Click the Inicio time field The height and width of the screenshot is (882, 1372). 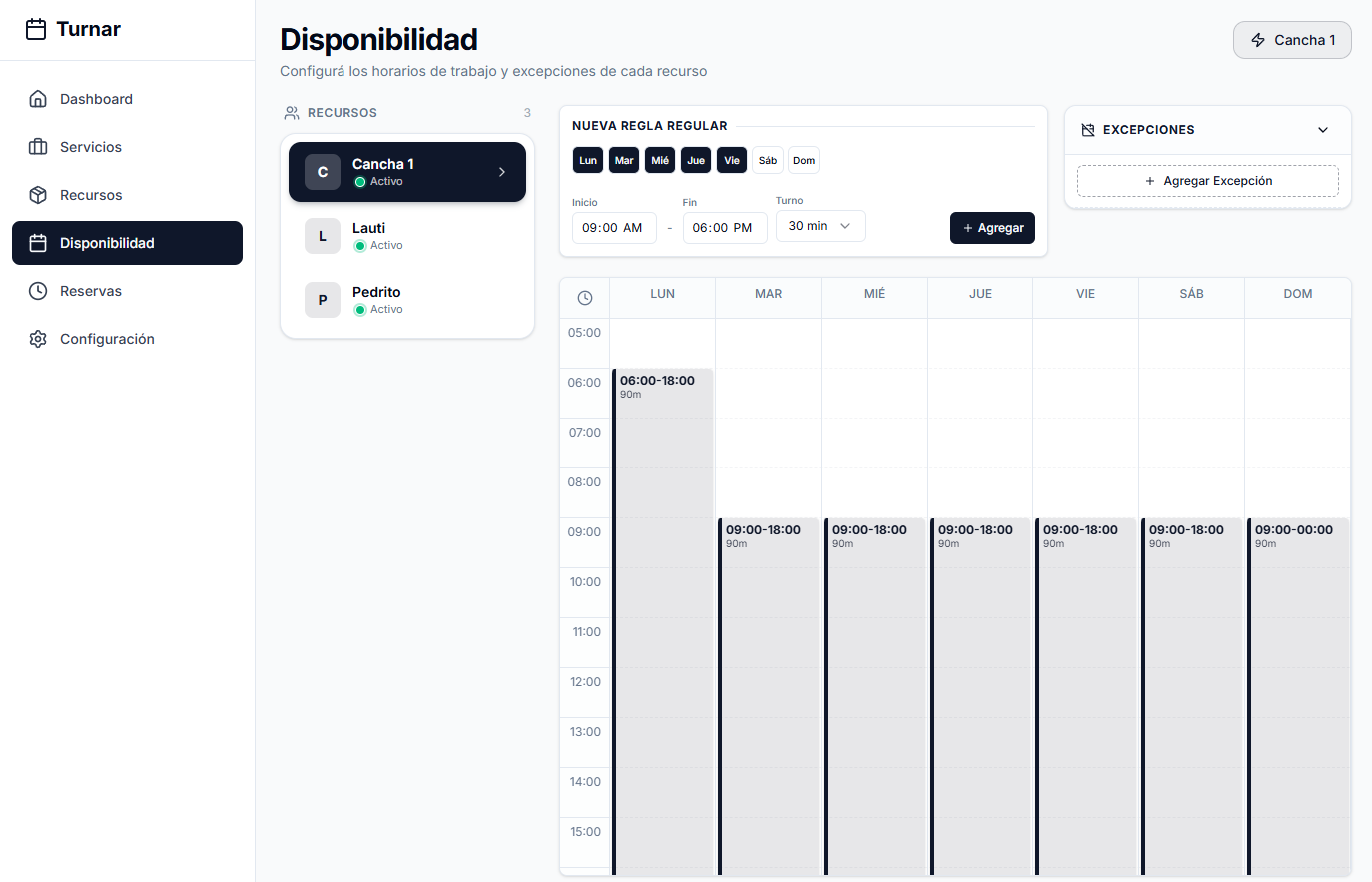point(613,228)
